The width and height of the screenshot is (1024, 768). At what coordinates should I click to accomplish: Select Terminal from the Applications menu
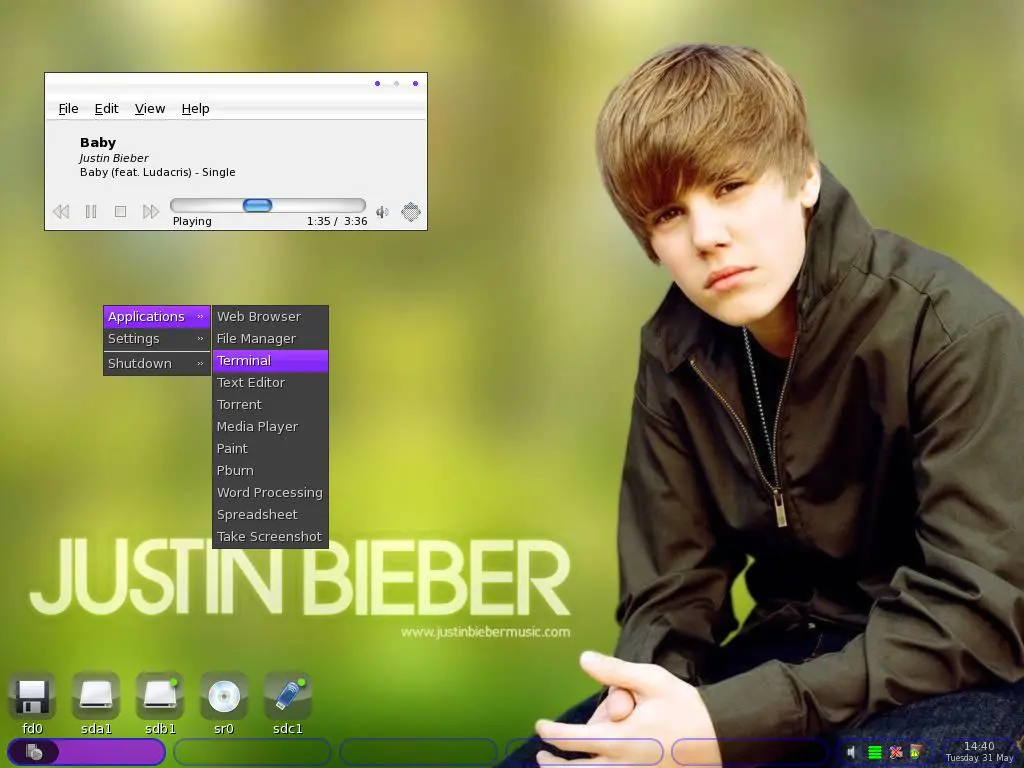[x=244, y=360]
